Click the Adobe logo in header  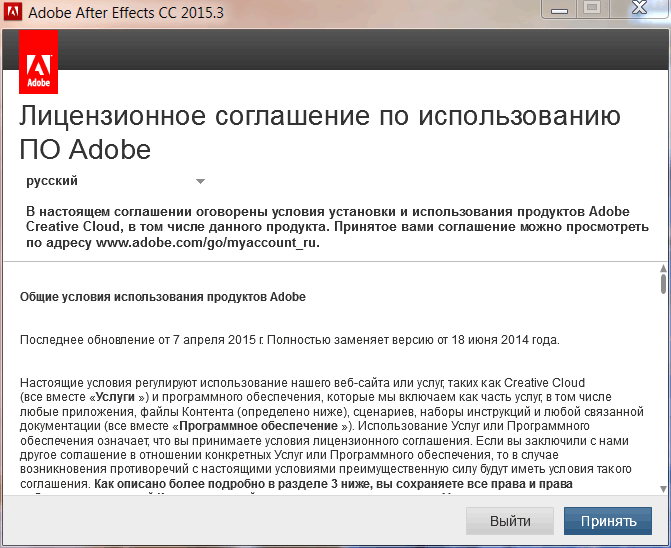click(x=39, y=62)
